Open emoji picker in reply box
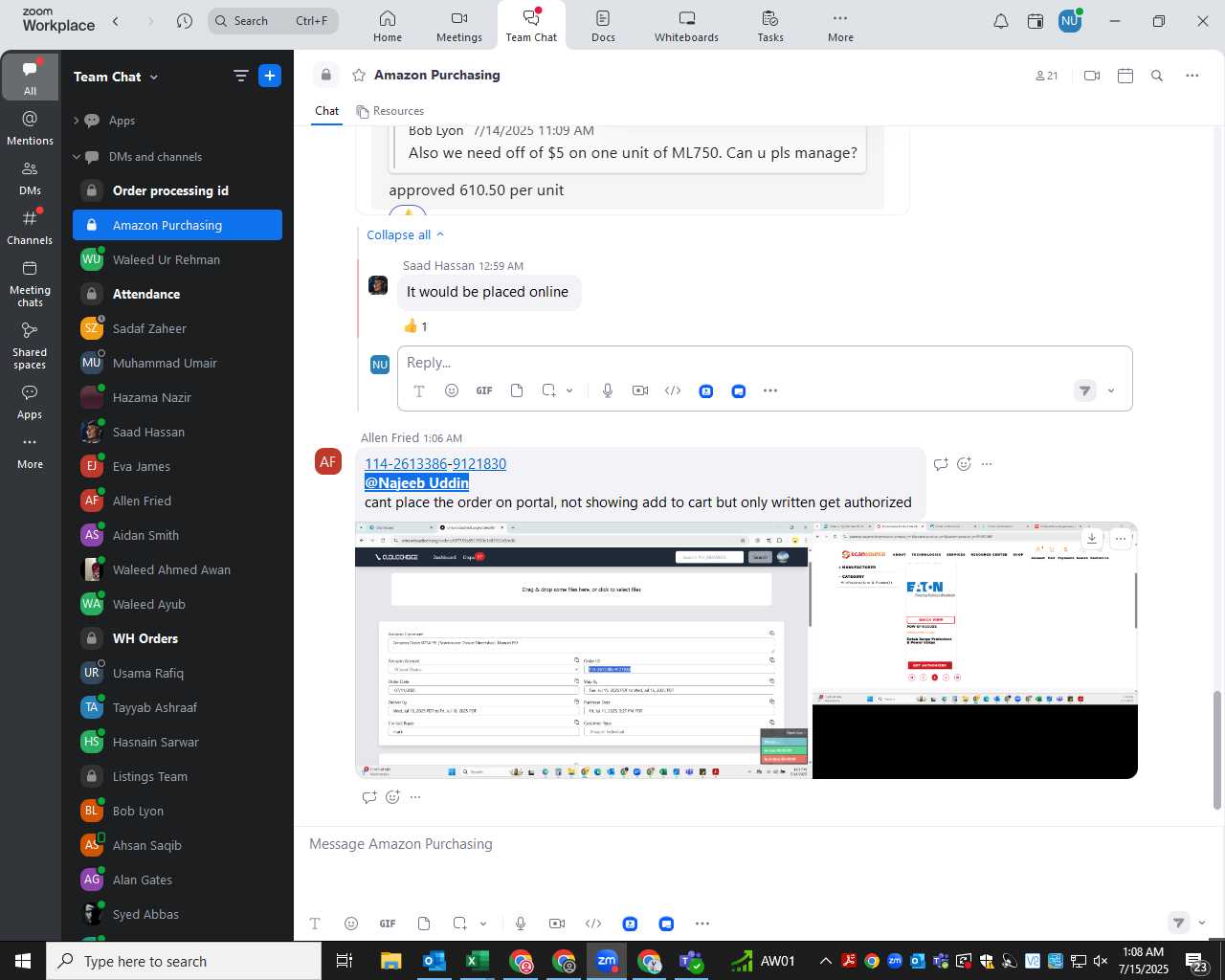The width and height of the screenshot is (1225, 980). [452, 390]
